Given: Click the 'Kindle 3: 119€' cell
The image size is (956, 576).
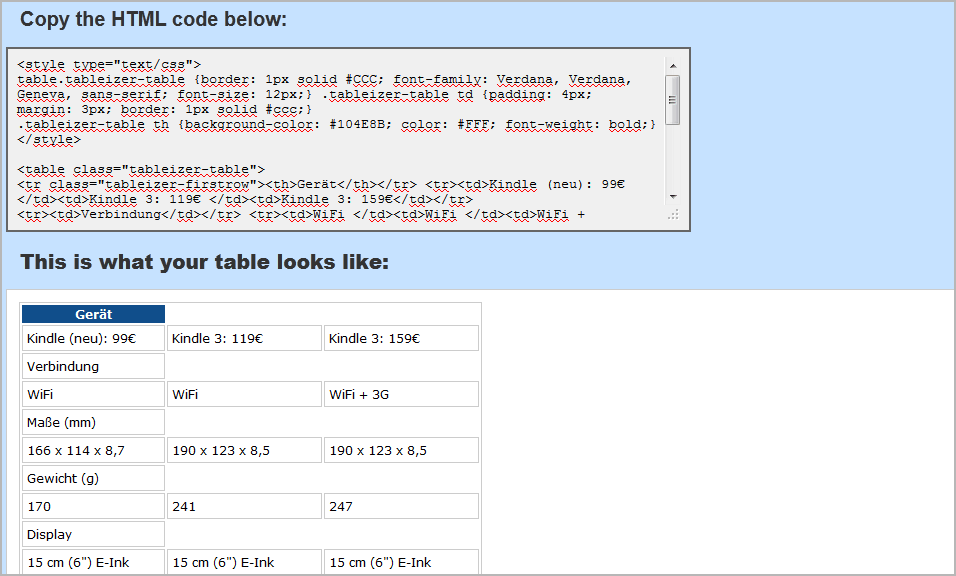Looking at the screenshot, I should coord(244,338).
